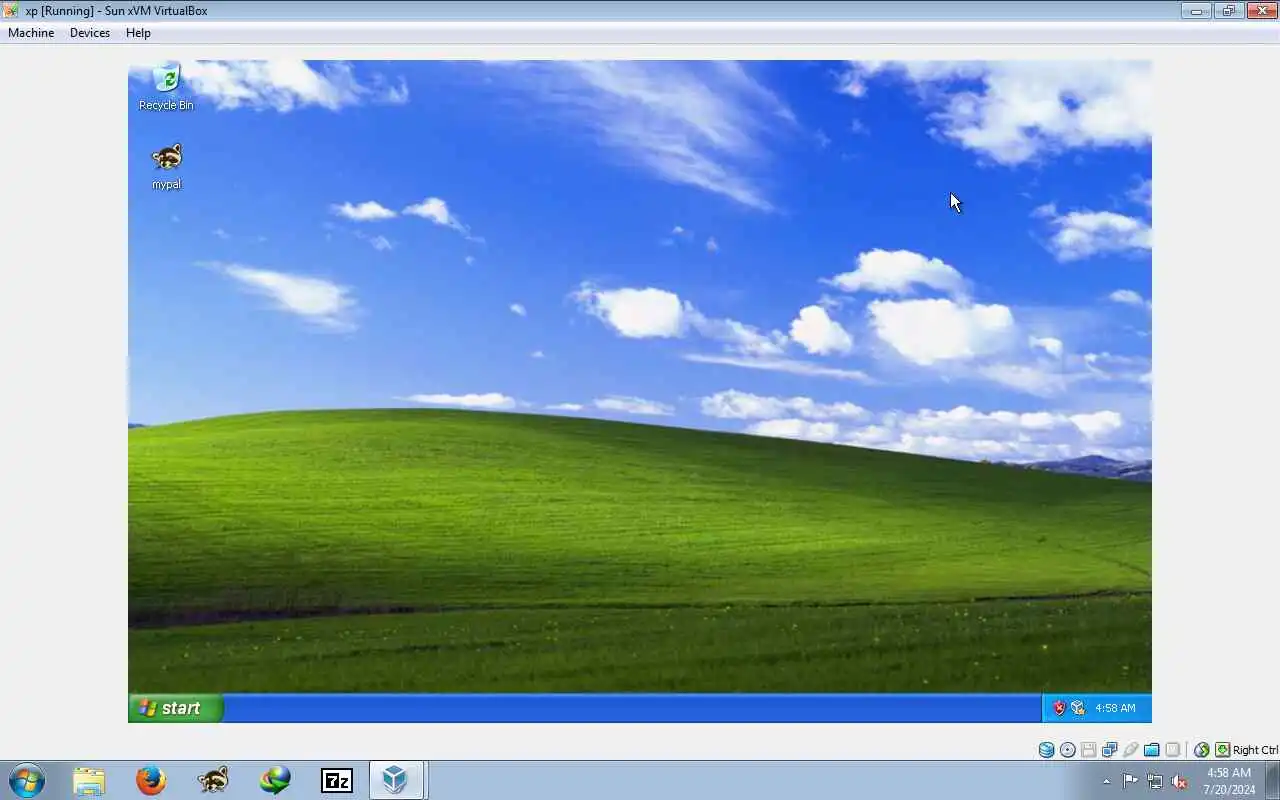
Task: Select the Recycle Bin desktop icon
Action: (x=166, y=87)
